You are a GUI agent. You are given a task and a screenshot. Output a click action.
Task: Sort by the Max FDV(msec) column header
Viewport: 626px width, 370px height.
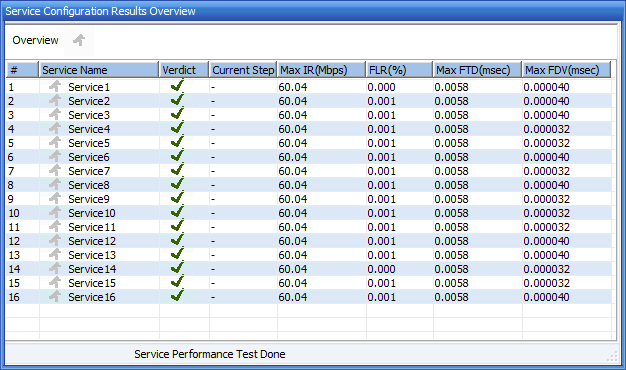(567, 70)
